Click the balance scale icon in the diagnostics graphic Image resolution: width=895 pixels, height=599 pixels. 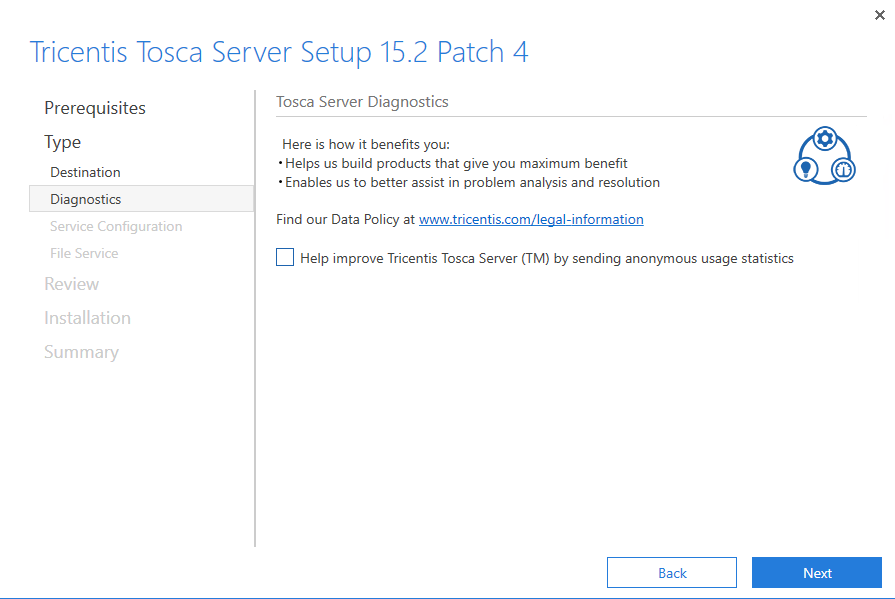click(843, 169)
